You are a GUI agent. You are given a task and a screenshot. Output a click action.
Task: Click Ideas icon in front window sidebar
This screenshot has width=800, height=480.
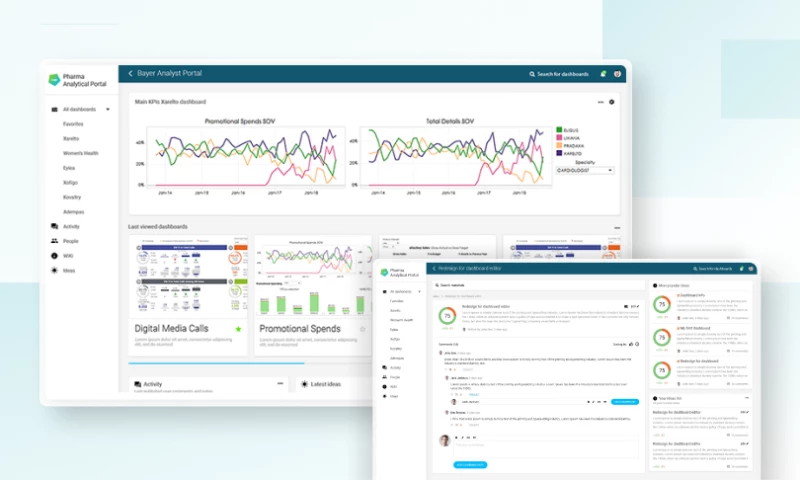385,396
